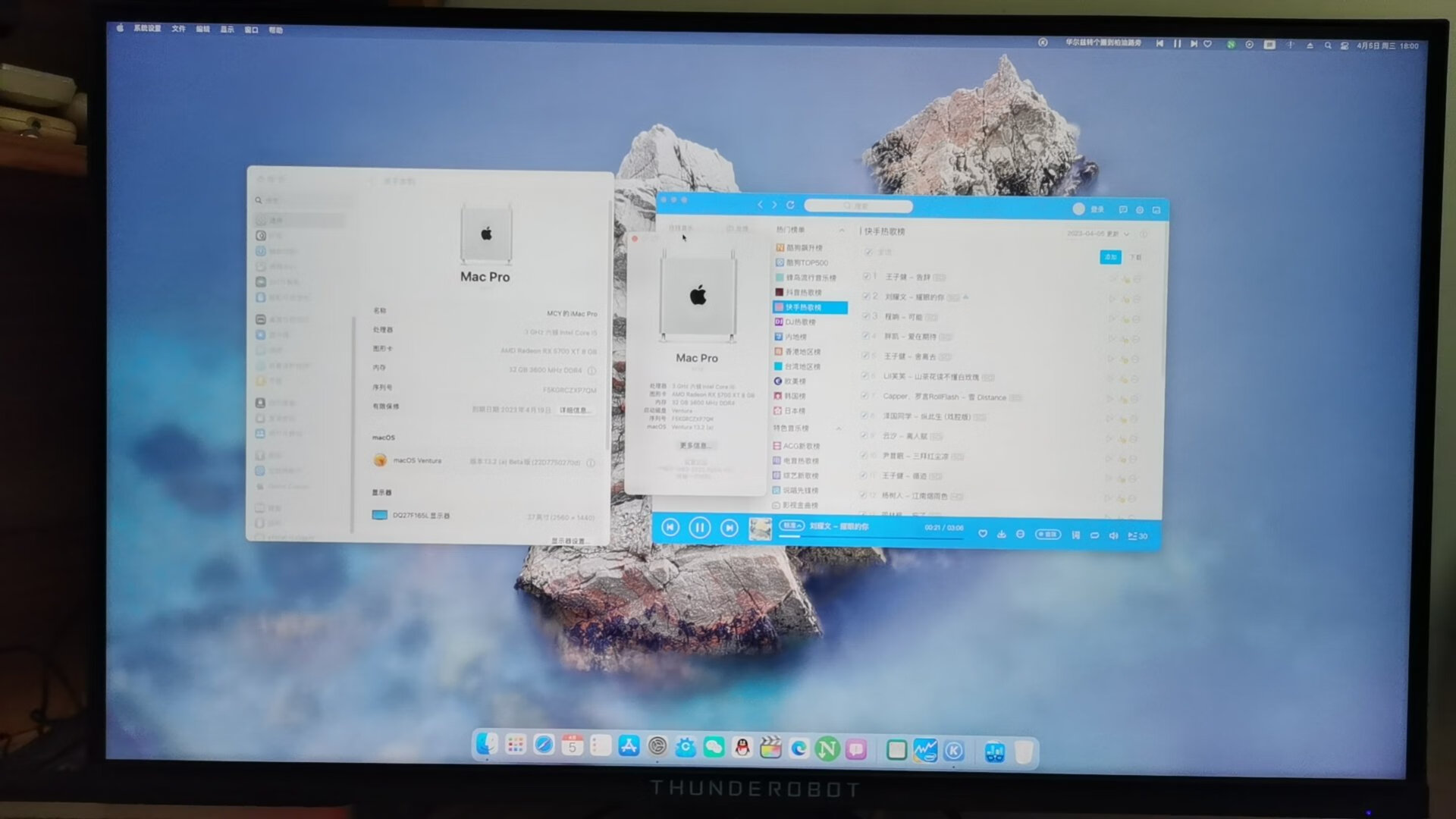Open the 文件 menu in menu bar
This screenshot has width=1456, height=819.
178,29
